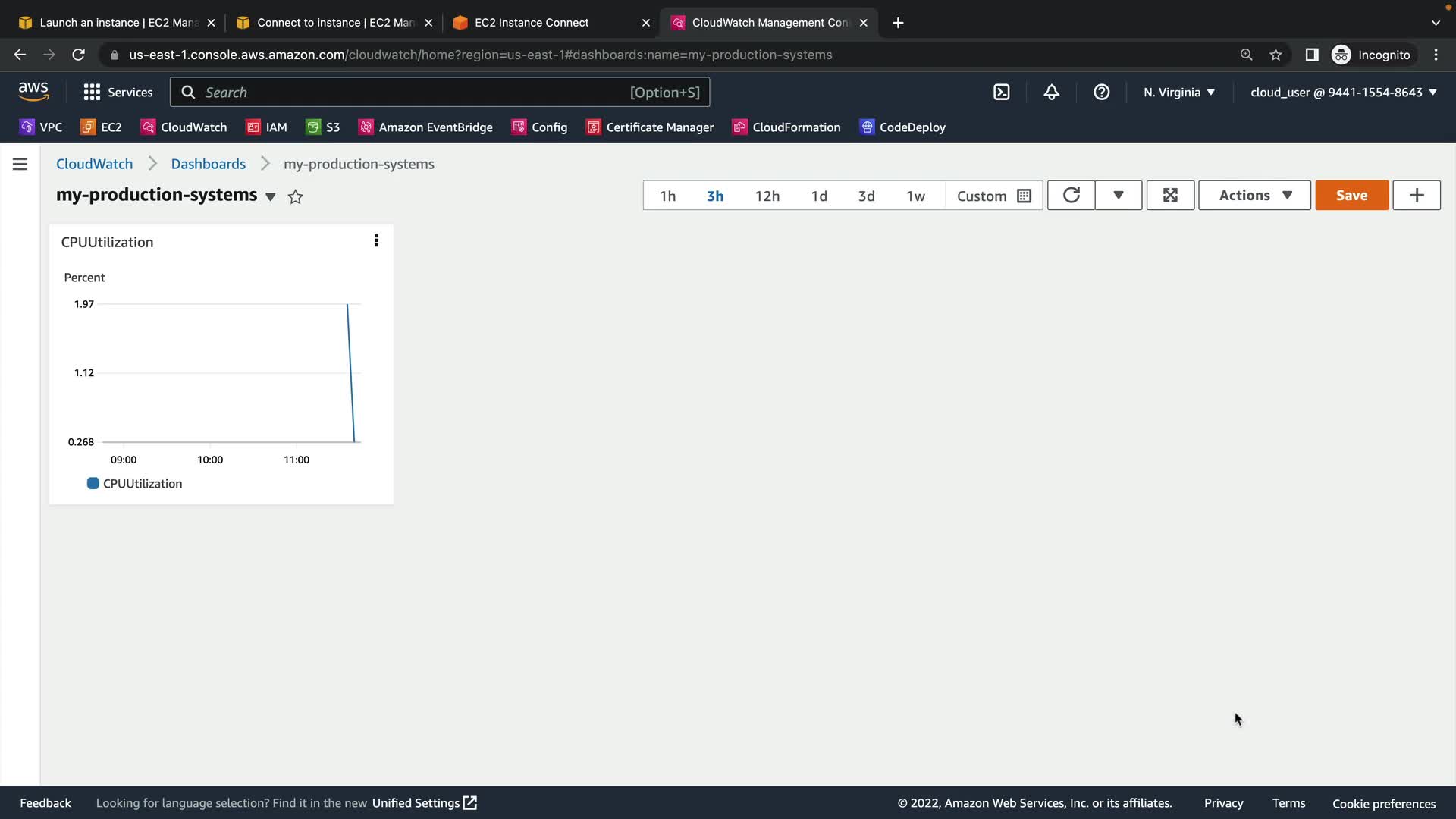Click the notifications bell icon
The width and height of the screenshot is (1456, 819).
[1051, 93]
